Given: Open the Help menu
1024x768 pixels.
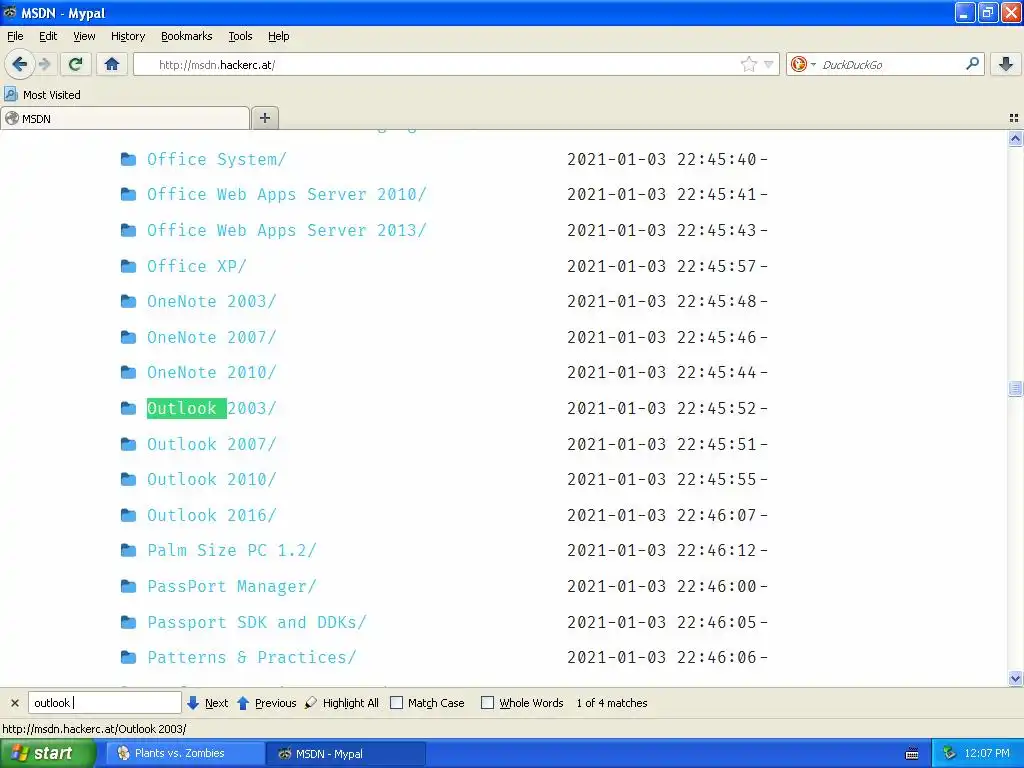Looking at the screenshot, I should pos(279,36).
